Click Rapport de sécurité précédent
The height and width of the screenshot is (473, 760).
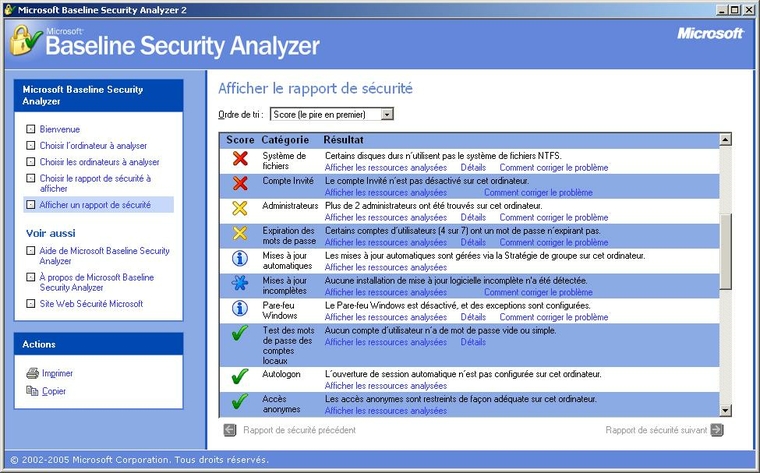(300, 430)
